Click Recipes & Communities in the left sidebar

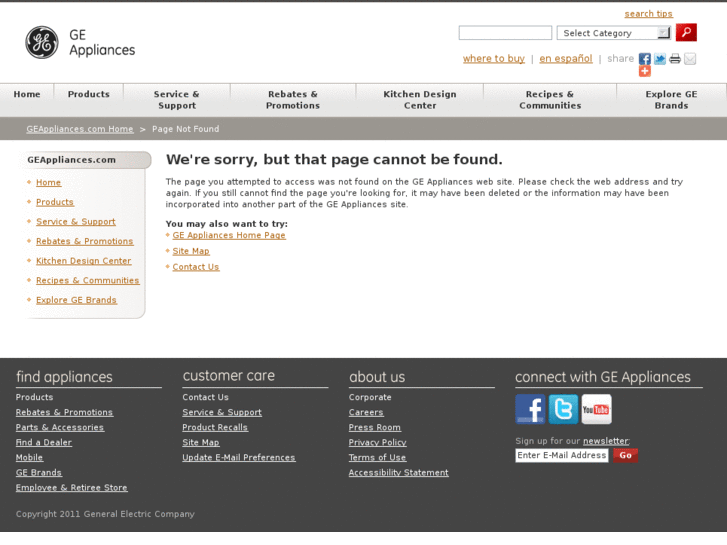88,280
